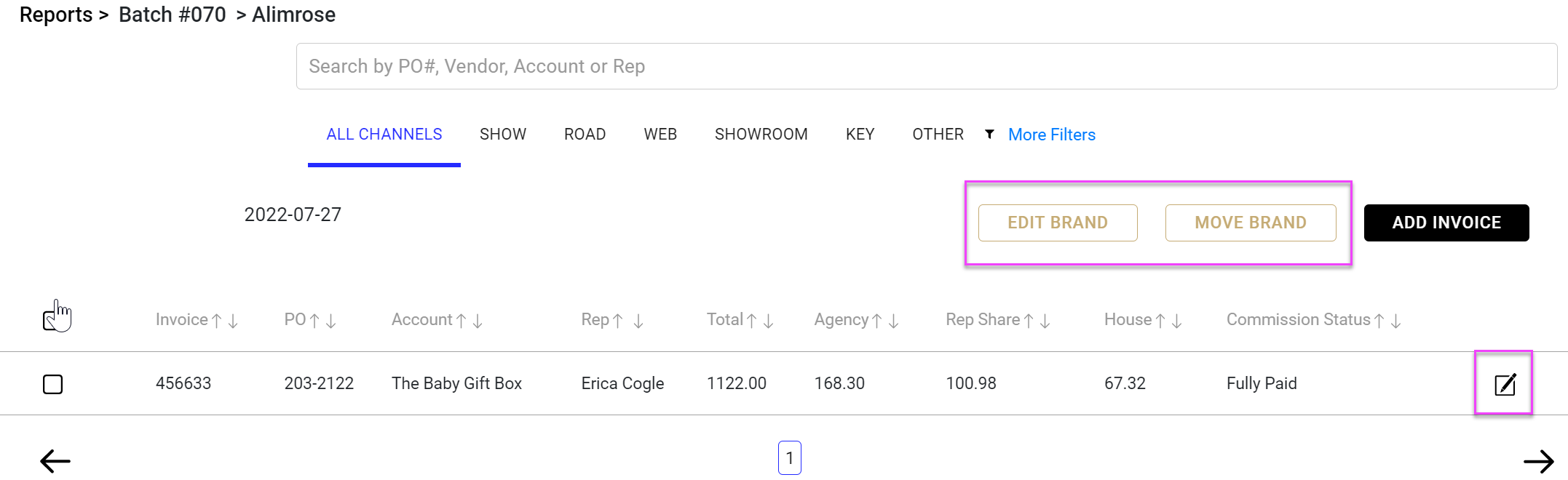Focus the PO#, Vendor, Account search field

click(x=926, y=66)
